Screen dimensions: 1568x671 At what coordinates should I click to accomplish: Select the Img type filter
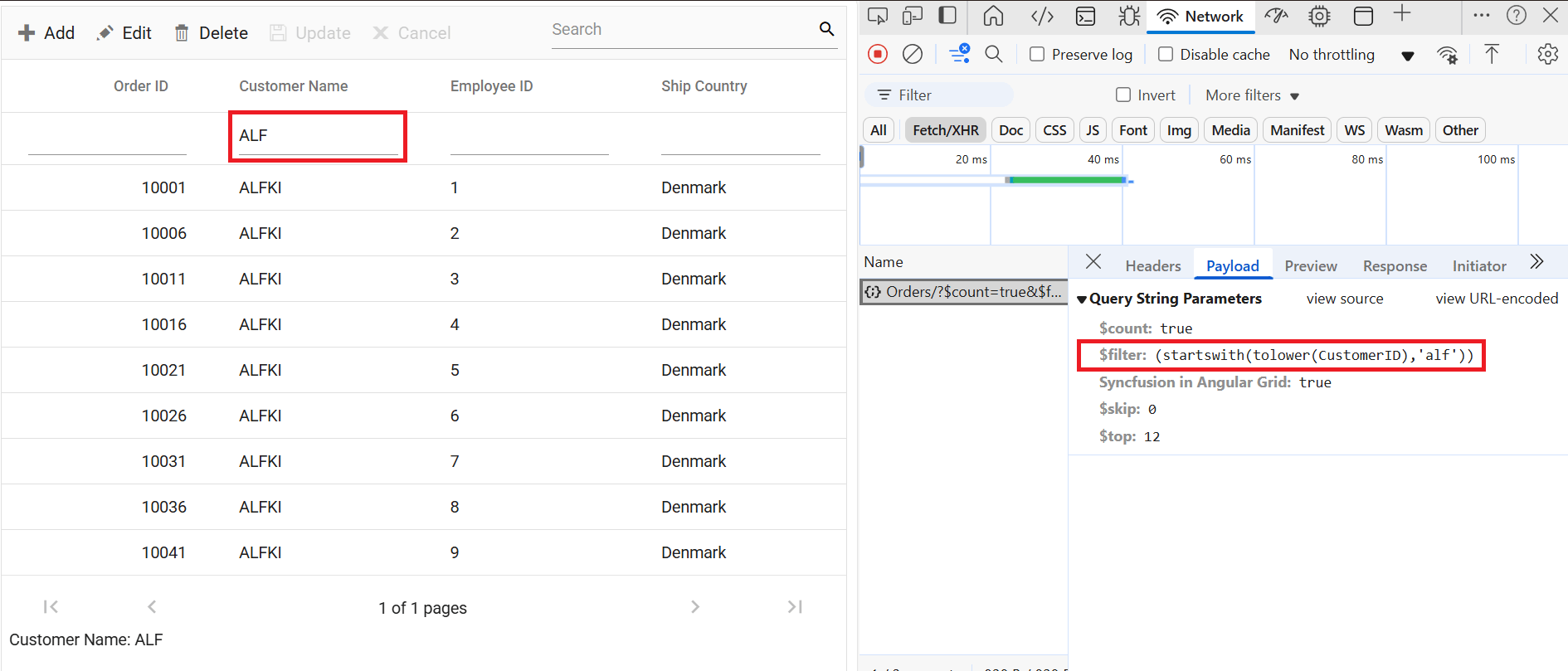(1179, 130)
